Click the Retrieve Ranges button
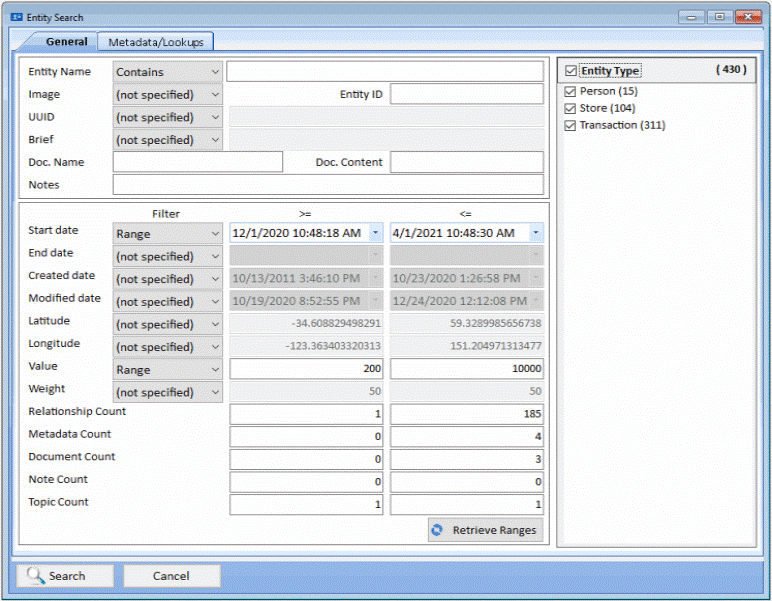 coord(486,530)
